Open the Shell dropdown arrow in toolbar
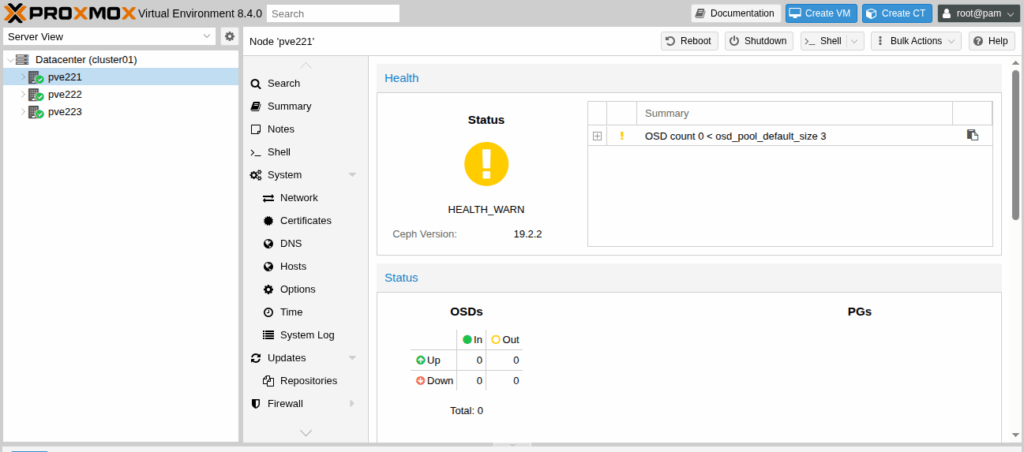The height and width of the screenshot is (452, 1024). point(856,41)
